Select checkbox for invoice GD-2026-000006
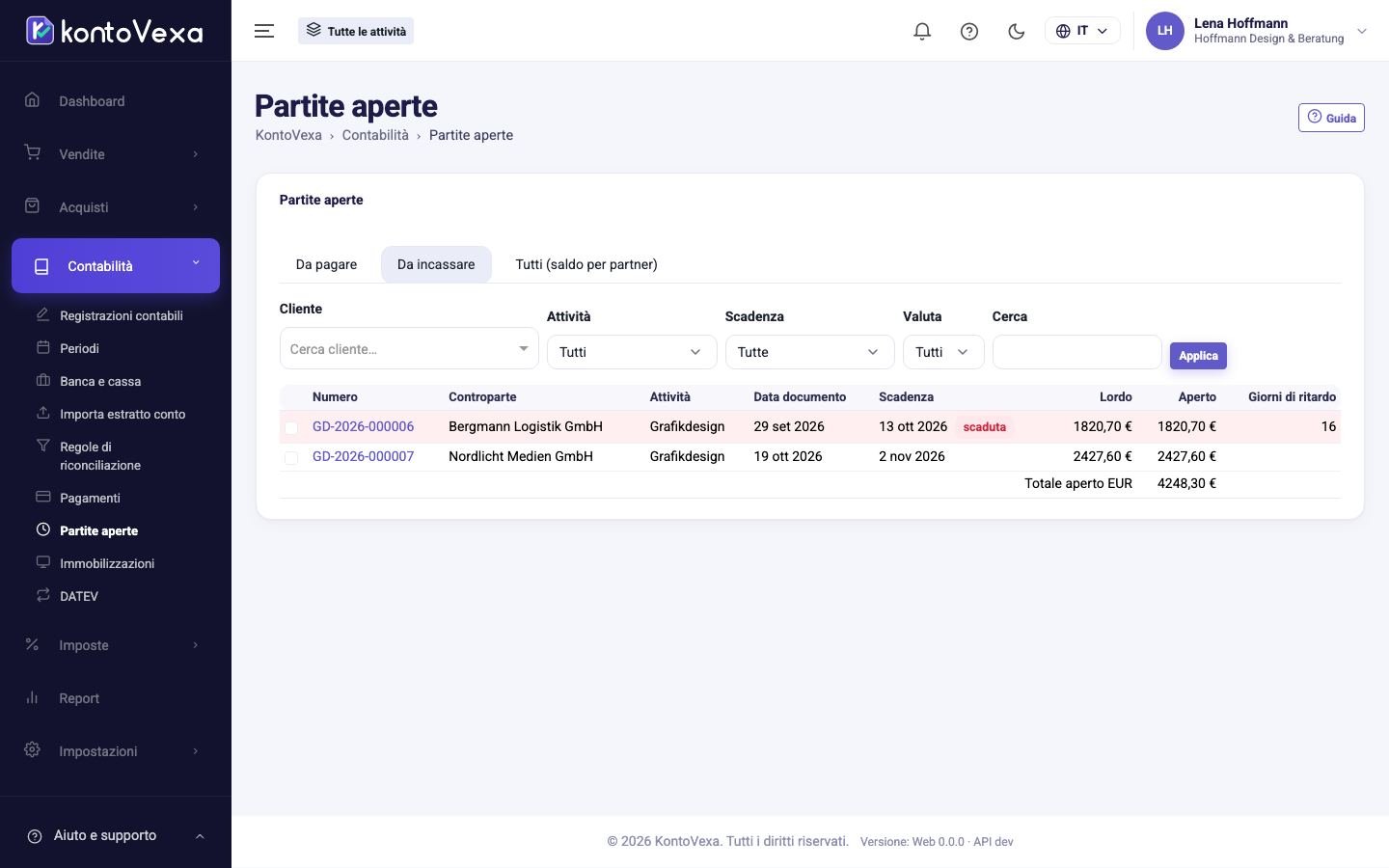Viewport: 1389px width, 868px height. coord(291,427)
